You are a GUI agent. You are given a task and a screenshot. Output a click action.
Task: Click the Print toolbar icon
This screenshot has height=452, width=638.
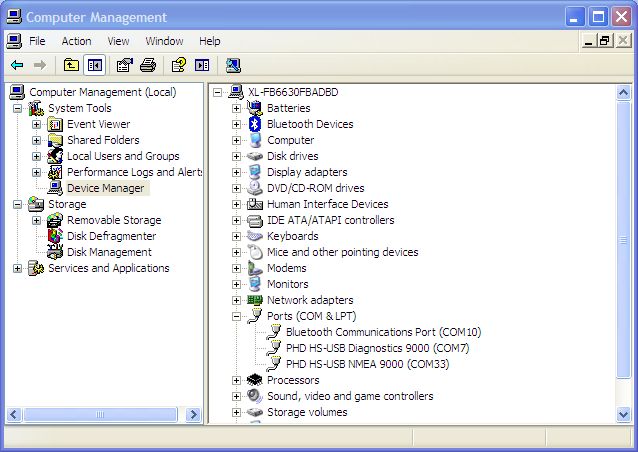point(148,65)
